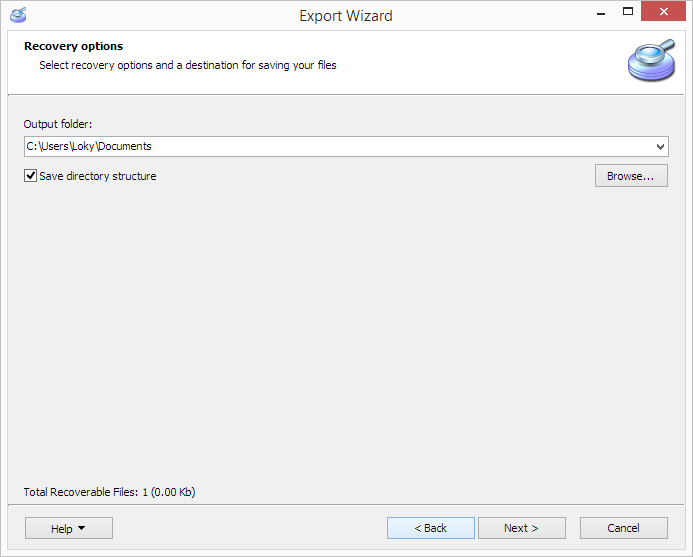Toggle the Save directory structure checkbox
The image size is (693, 557).
tap(30, 175)
